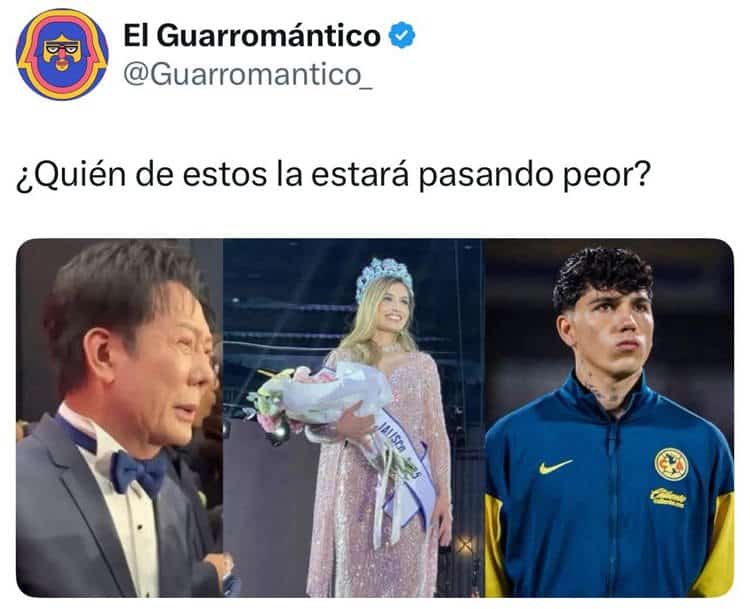This screenshot has width=750, height=609.
Task: Click the blue verified checkmark badge
Action: (x=402, y=35)
